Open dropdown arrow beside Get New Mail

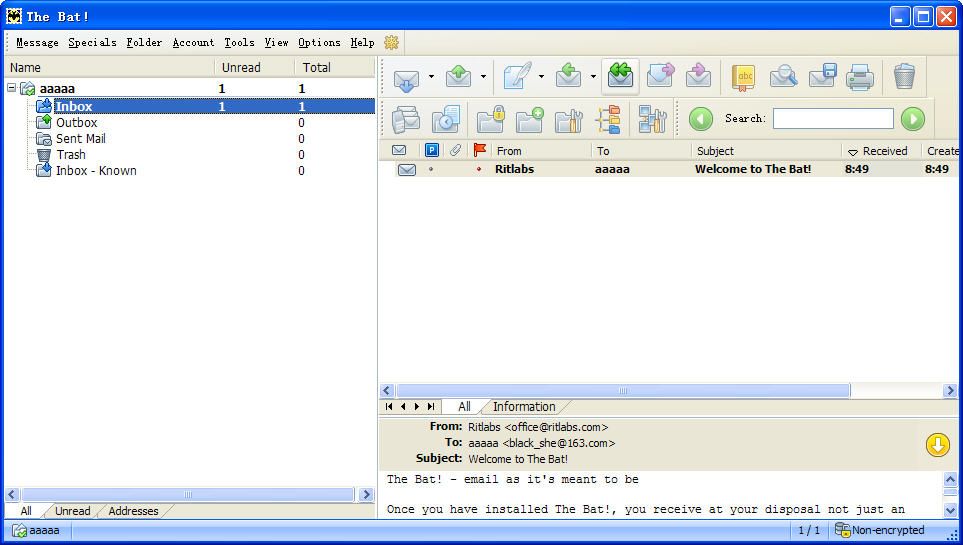click(431, 77)
